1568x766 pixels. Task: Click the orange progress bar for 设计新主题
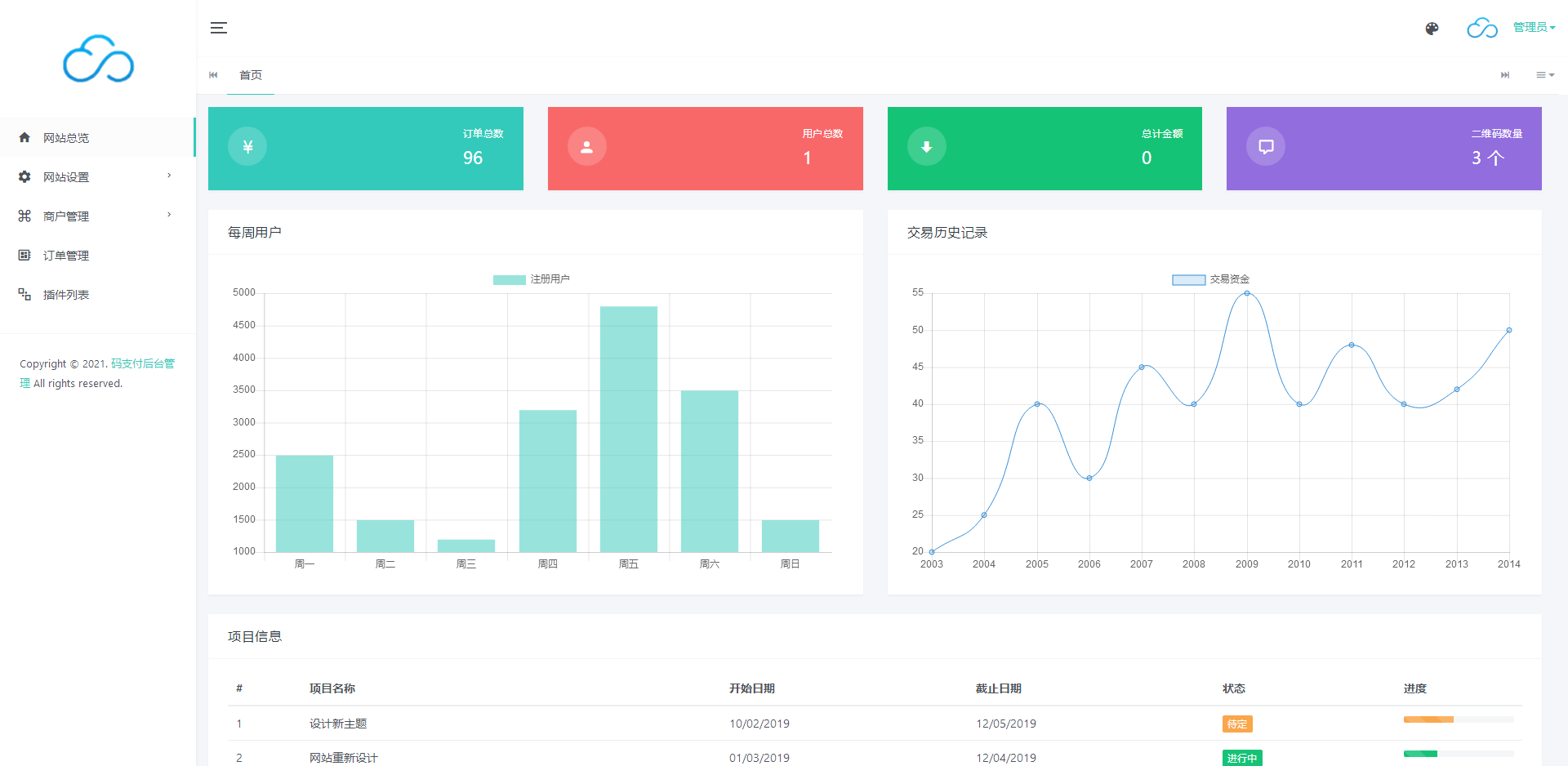point(1428,719)
